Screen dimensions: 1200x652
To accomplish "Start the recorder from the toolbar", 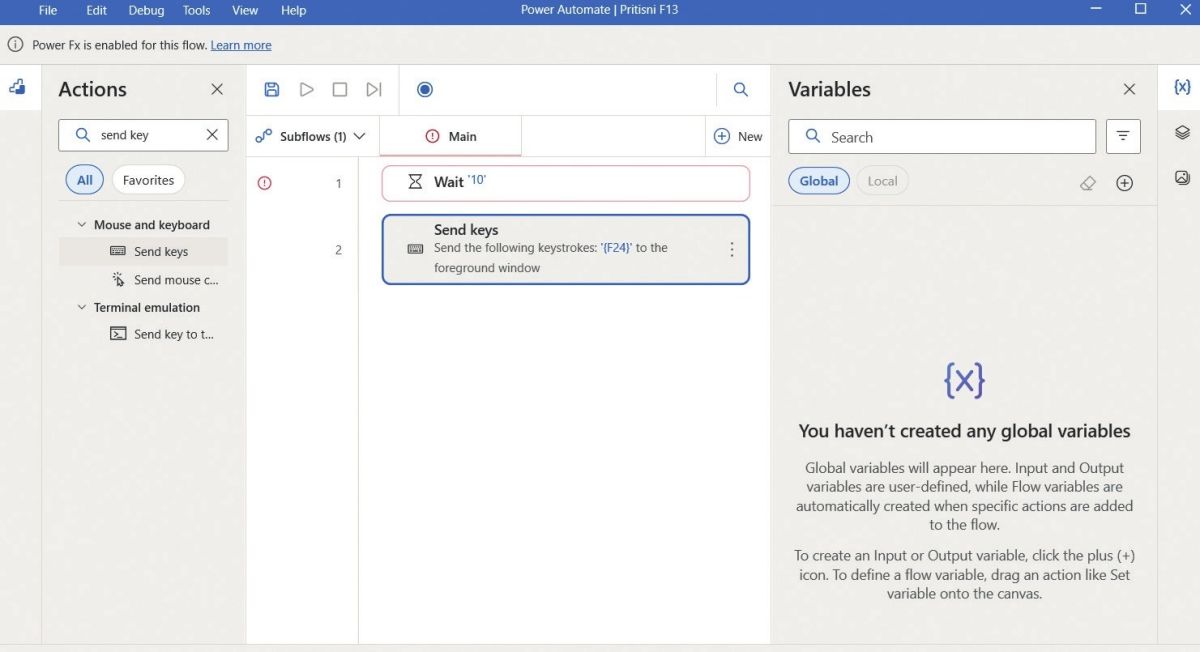I will [425, 89].
